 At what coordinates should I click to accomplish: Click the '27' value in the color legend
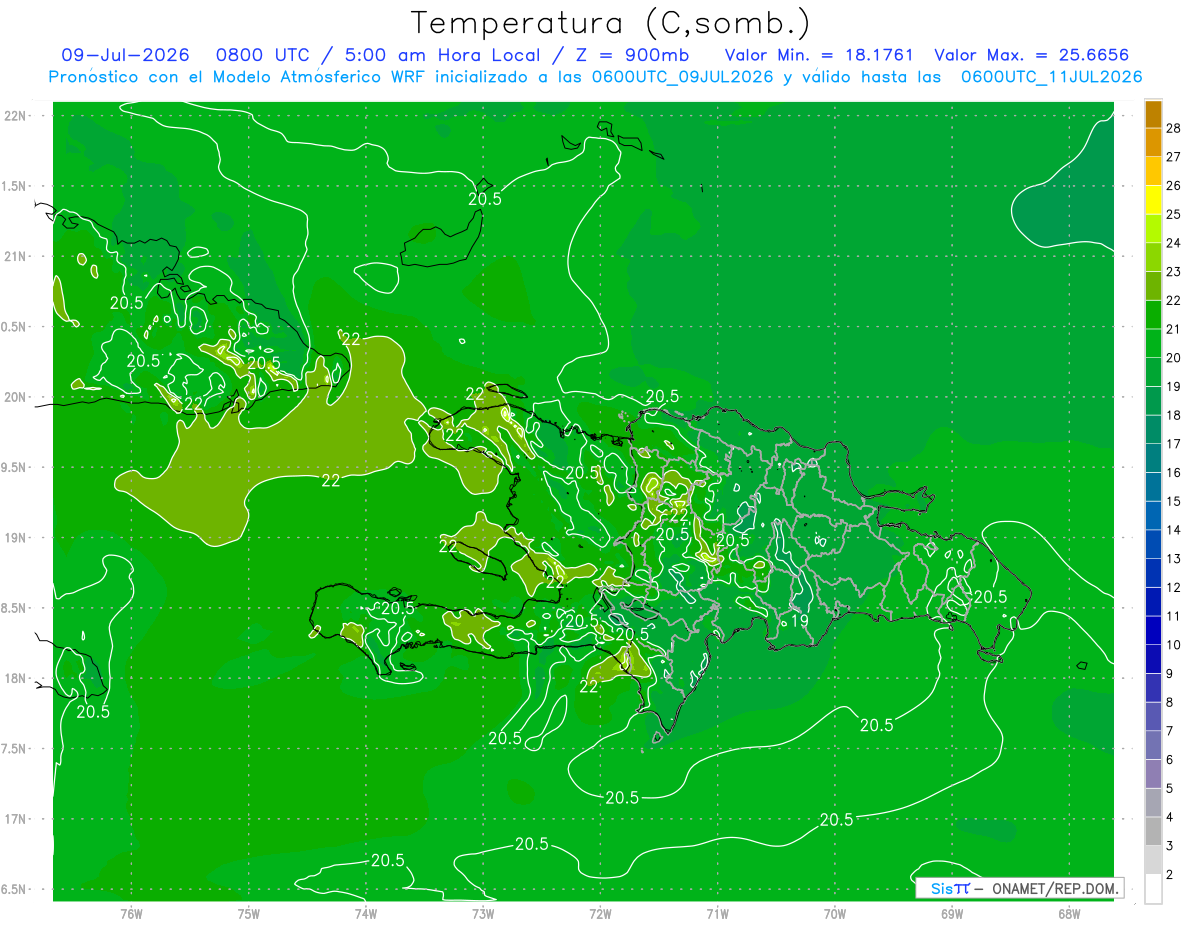tap(1174, 156)
